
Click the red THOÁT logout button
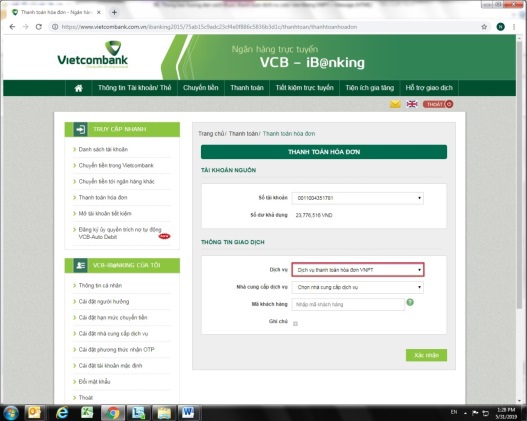(x=438, y=104)
